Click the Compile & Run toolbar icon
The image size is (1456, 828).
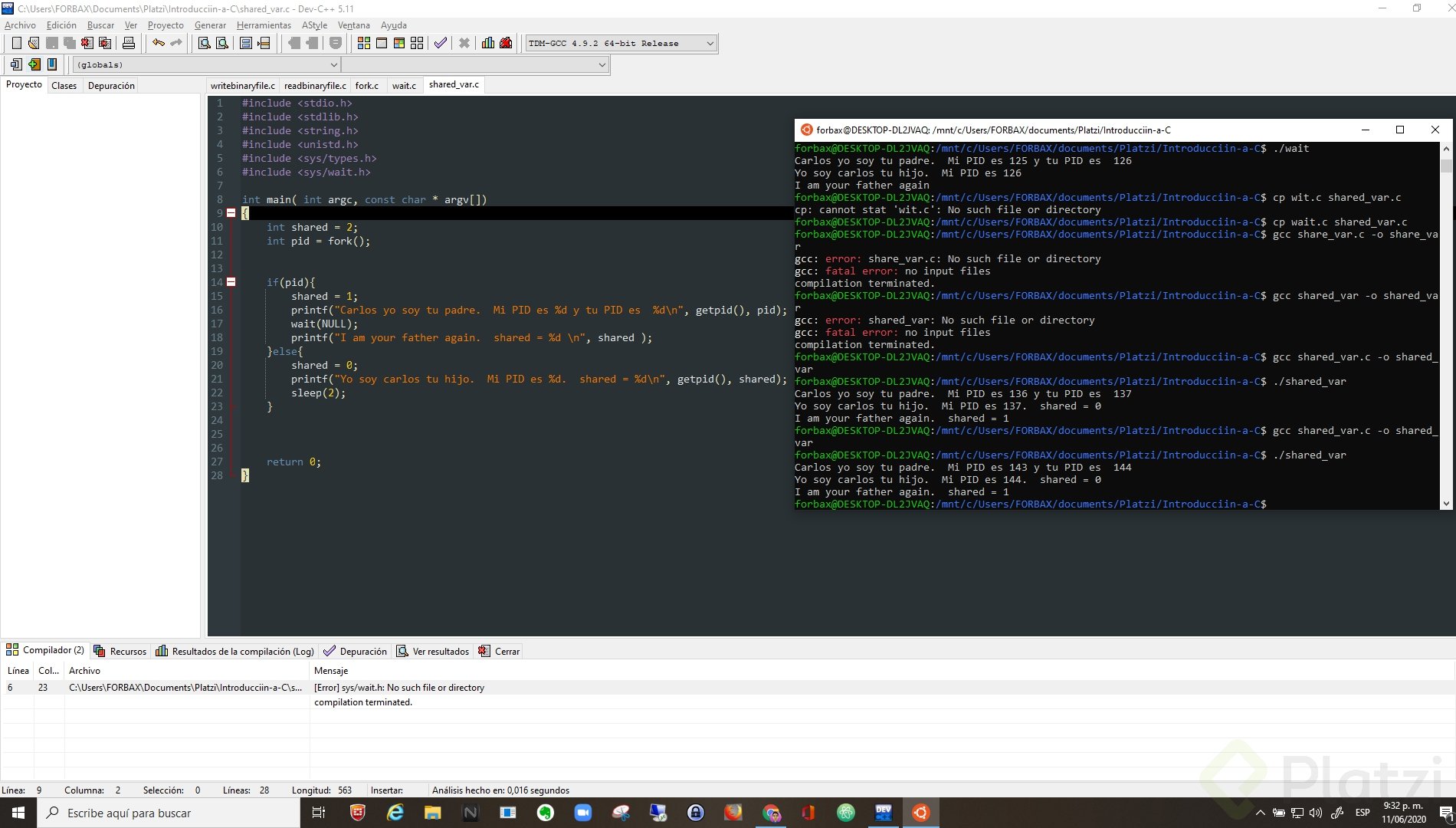pos(398,43)
